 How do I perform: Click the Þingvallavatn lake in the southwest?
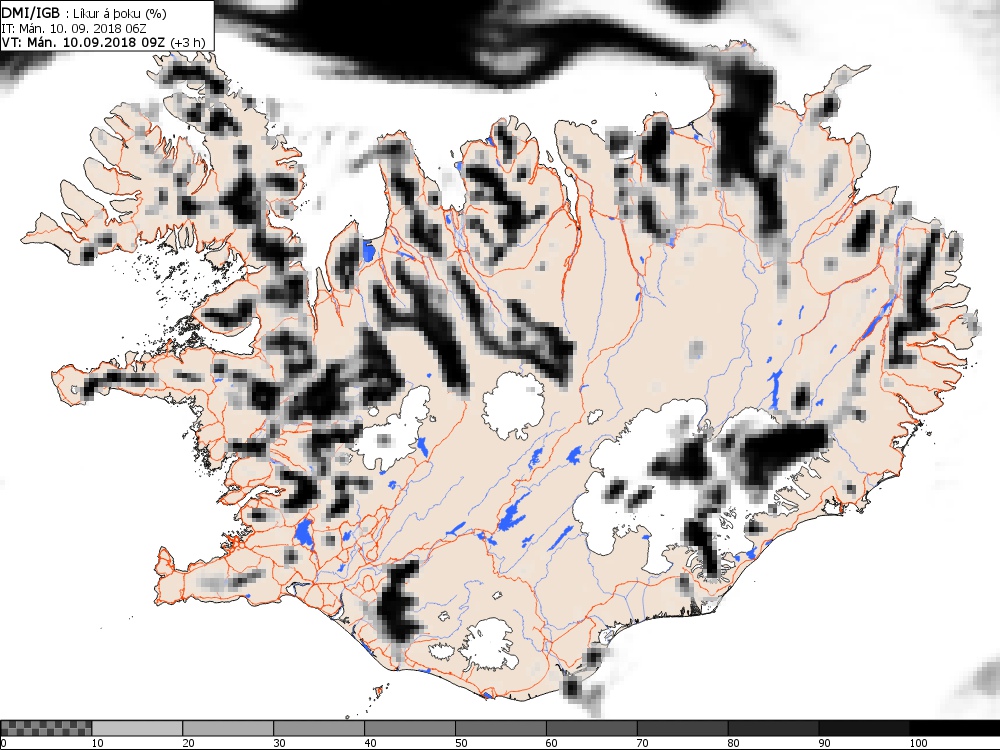pyautogui.click(x=304, y=533)
